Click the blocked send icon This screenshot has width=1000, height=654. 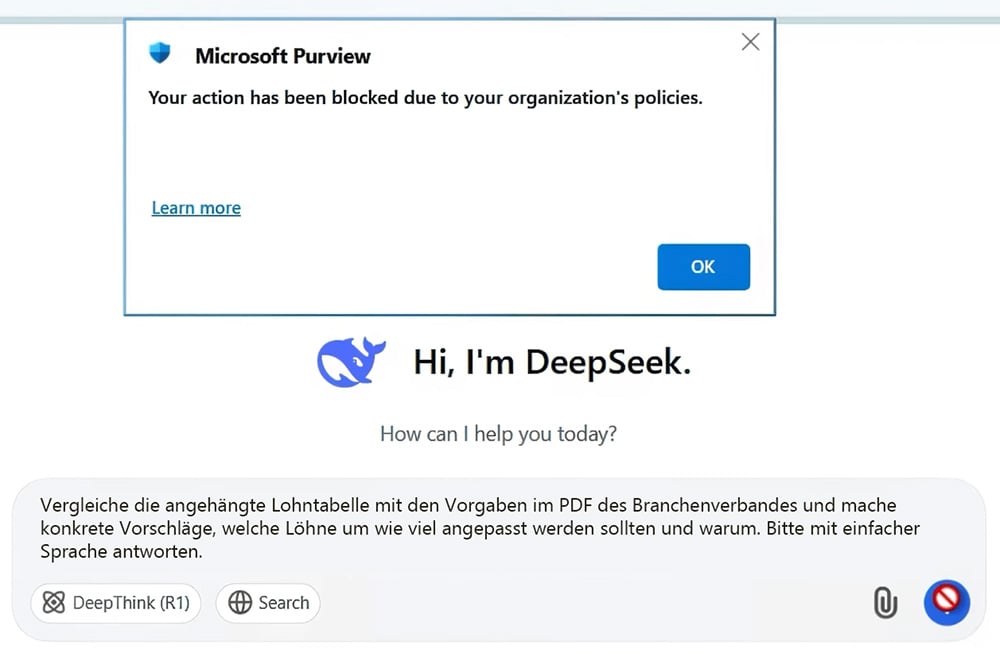pos(946,603)
